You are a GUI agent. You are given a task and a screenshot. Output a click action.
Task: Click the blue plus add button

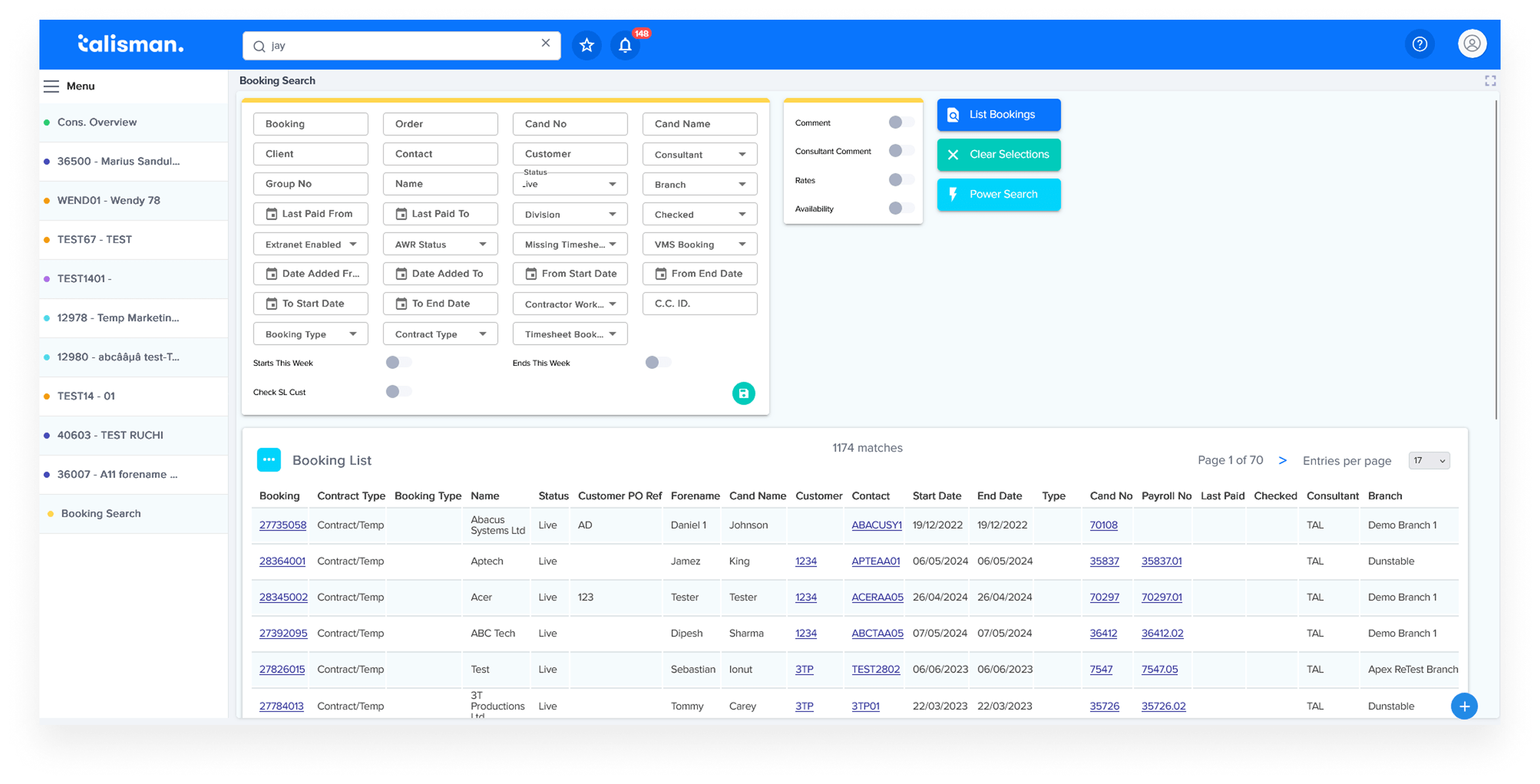(x=1464, y=706)
